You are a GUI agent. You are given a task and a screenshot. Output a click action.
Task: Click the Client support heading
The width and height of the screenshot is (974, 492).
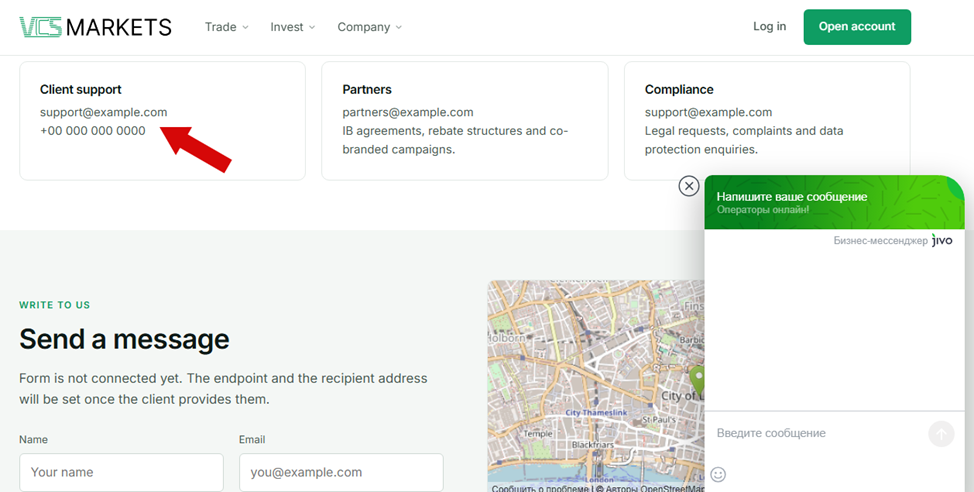(81, 89)
